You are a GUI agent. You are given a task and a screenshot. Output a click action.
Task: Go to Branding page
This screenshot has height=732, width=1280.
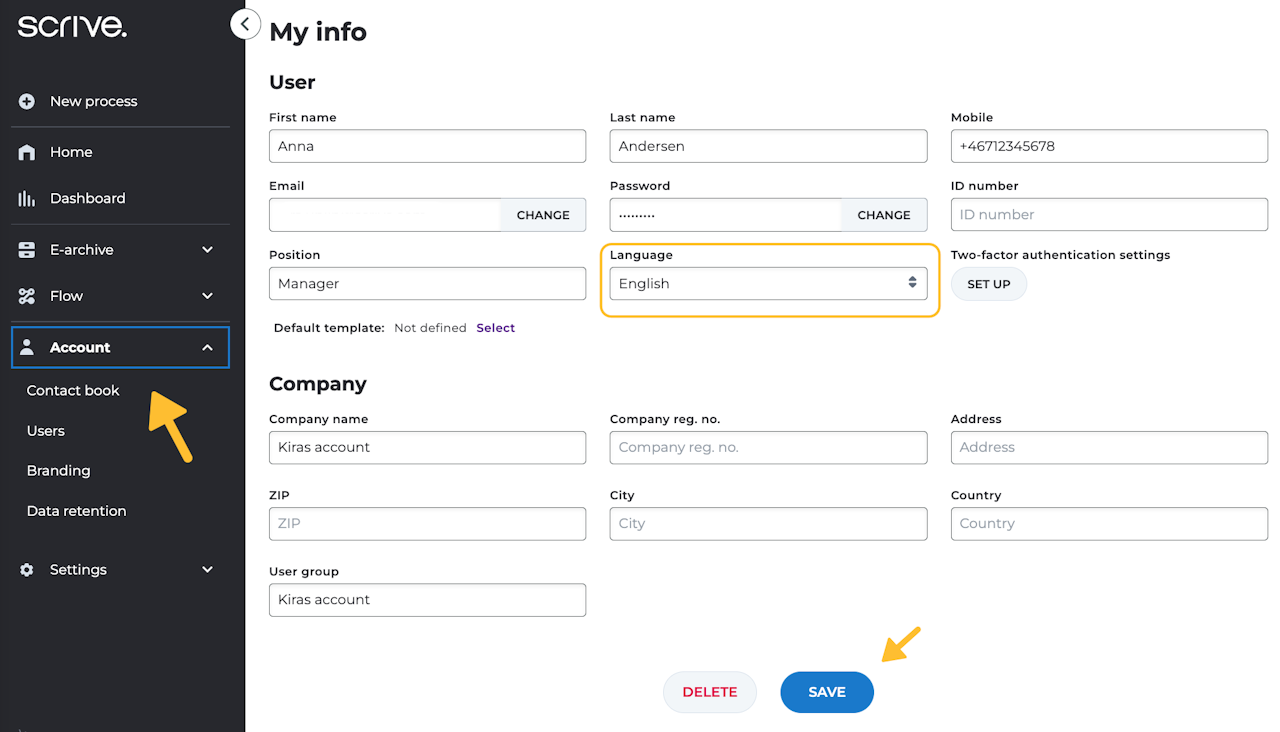58,470
